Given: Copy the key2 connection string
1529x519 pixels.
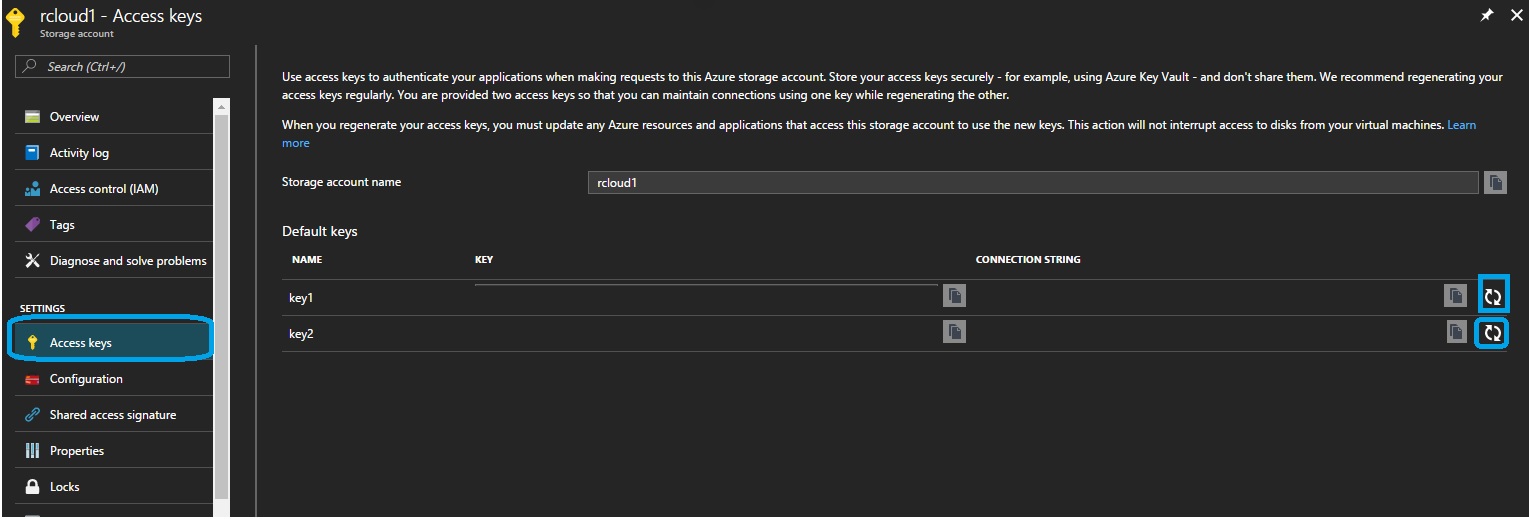Looking at the screenshot, I should 1456,332.
